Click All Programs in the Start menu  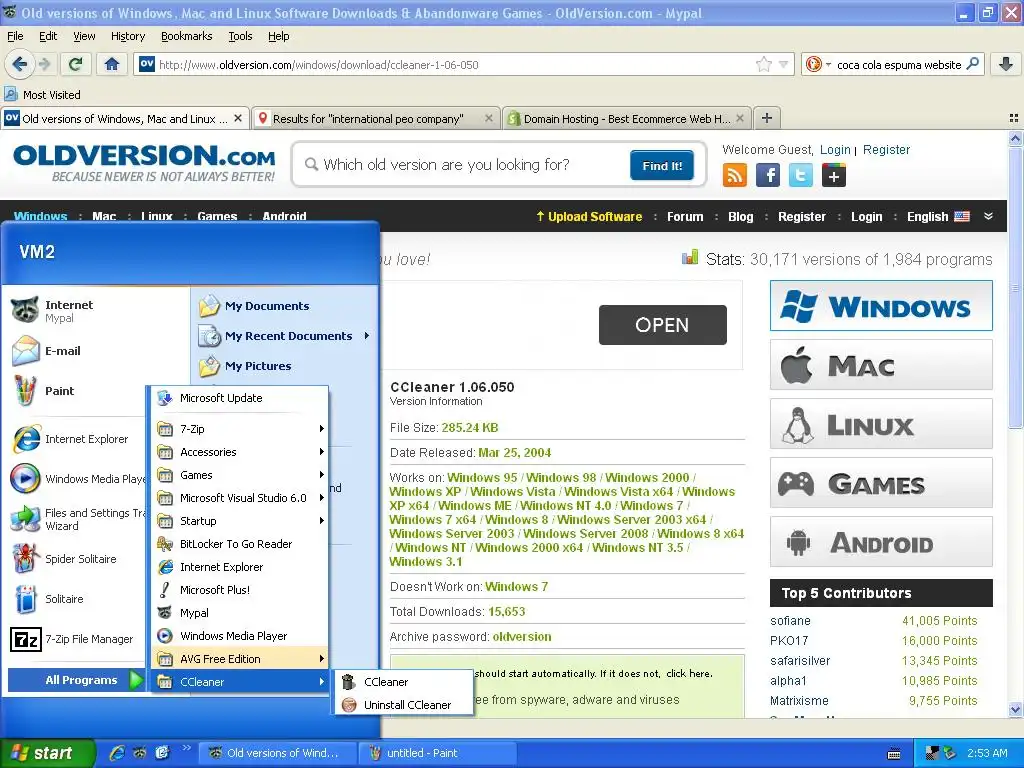point(75,680)
